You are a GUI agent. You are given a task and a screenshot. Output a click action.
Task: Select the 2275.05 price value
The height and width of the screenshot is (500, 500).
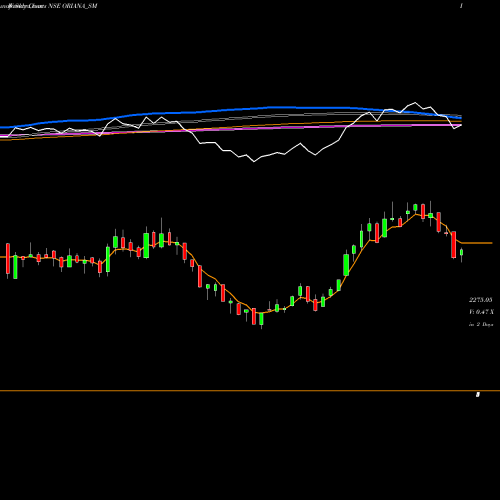coord(481,300)
